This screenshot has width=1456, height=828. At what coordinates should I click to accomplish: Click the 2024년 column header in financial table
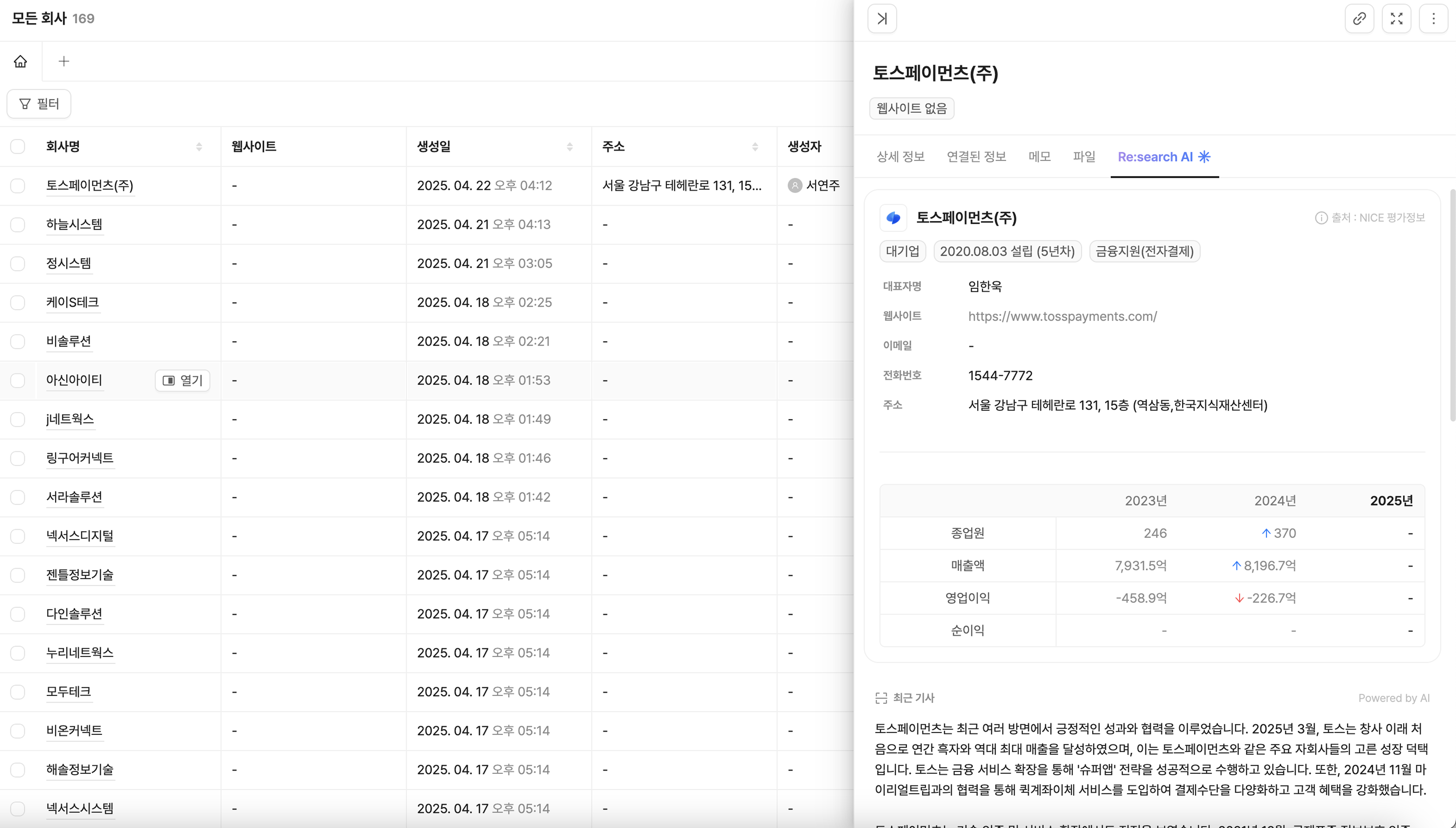[1275, 501]
